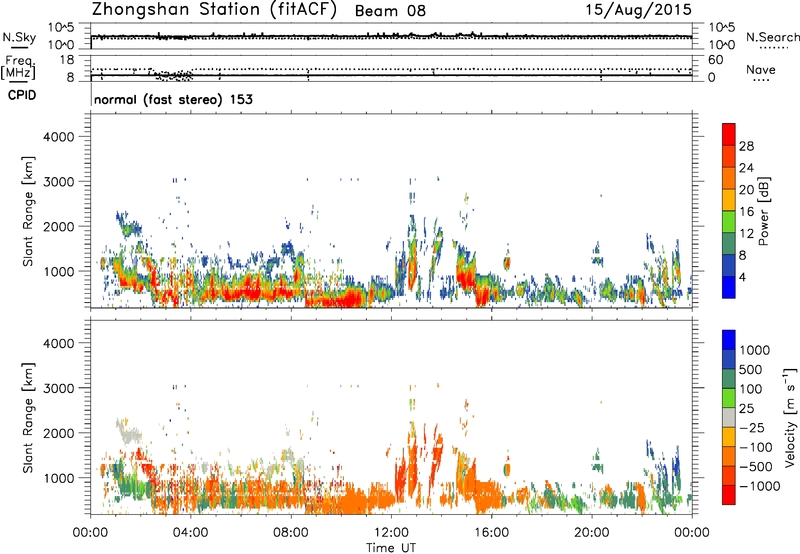Click the 'normal (fast stereo) 153' text
Image resolution: width=800 pixels, height=554 pixels.
click(x=173, y=99)
